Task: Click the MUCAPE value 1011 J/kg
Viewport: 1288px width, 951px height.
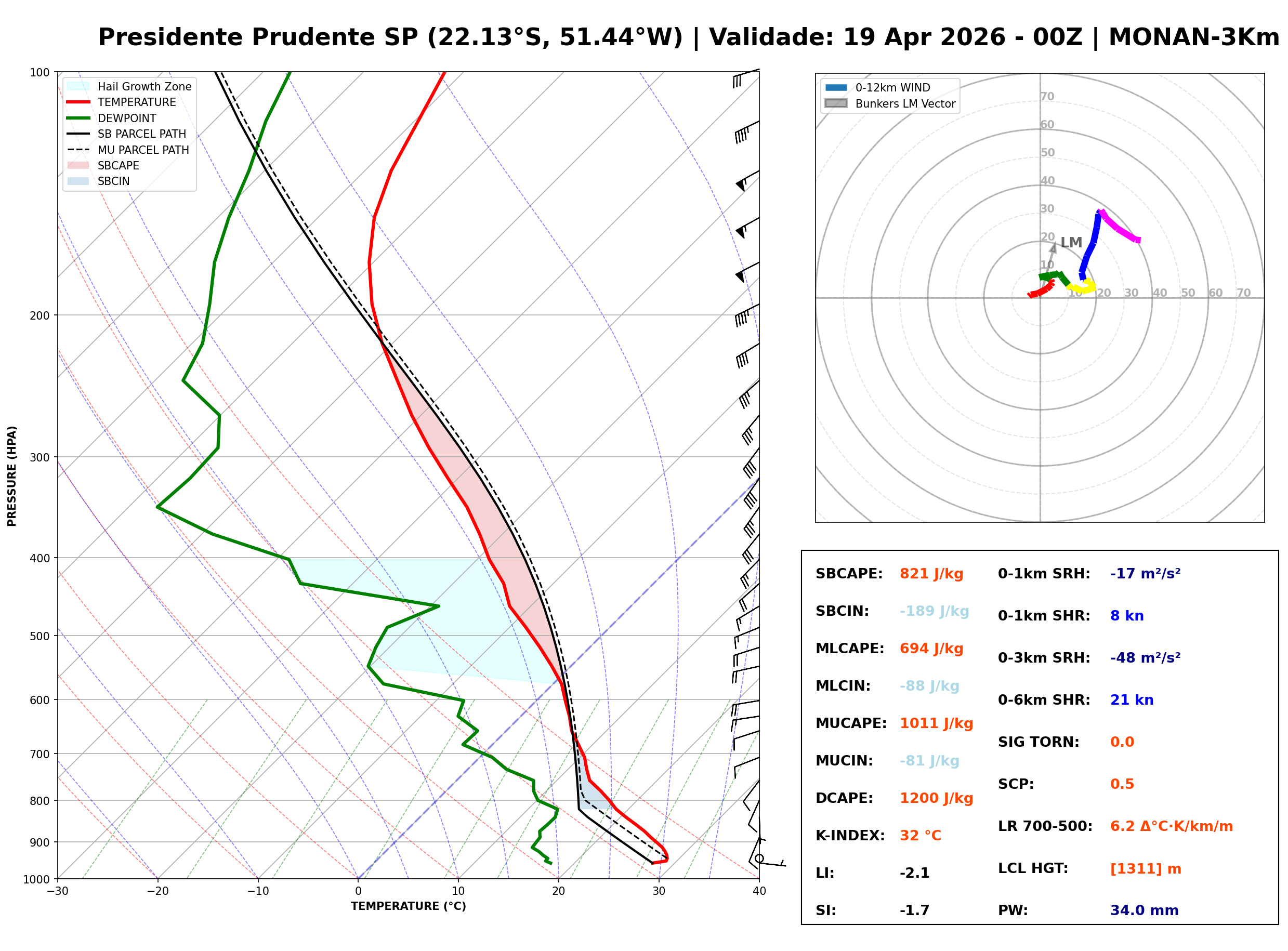Action: 937,724
